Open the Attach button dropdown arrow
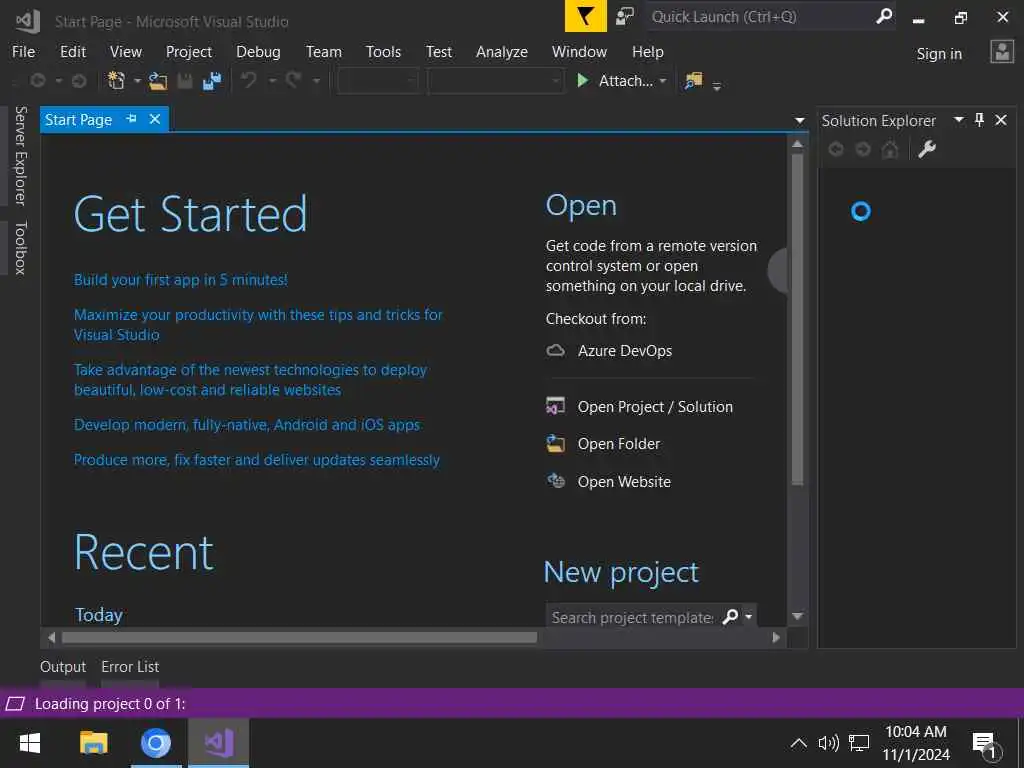The width and height of the screenshot is (1024, 768). 663,81
